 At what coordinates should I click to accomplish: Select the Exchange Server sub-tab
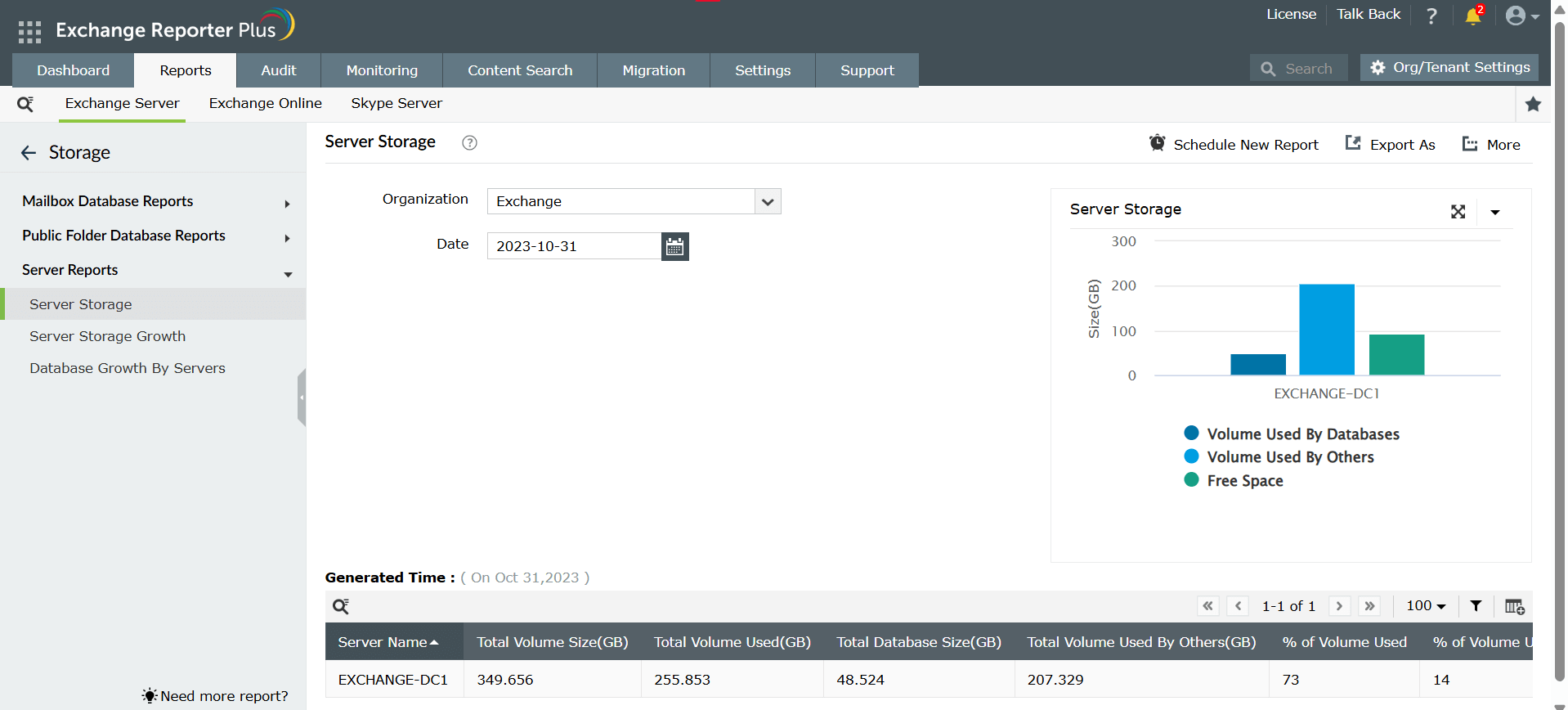coord(123,103)
